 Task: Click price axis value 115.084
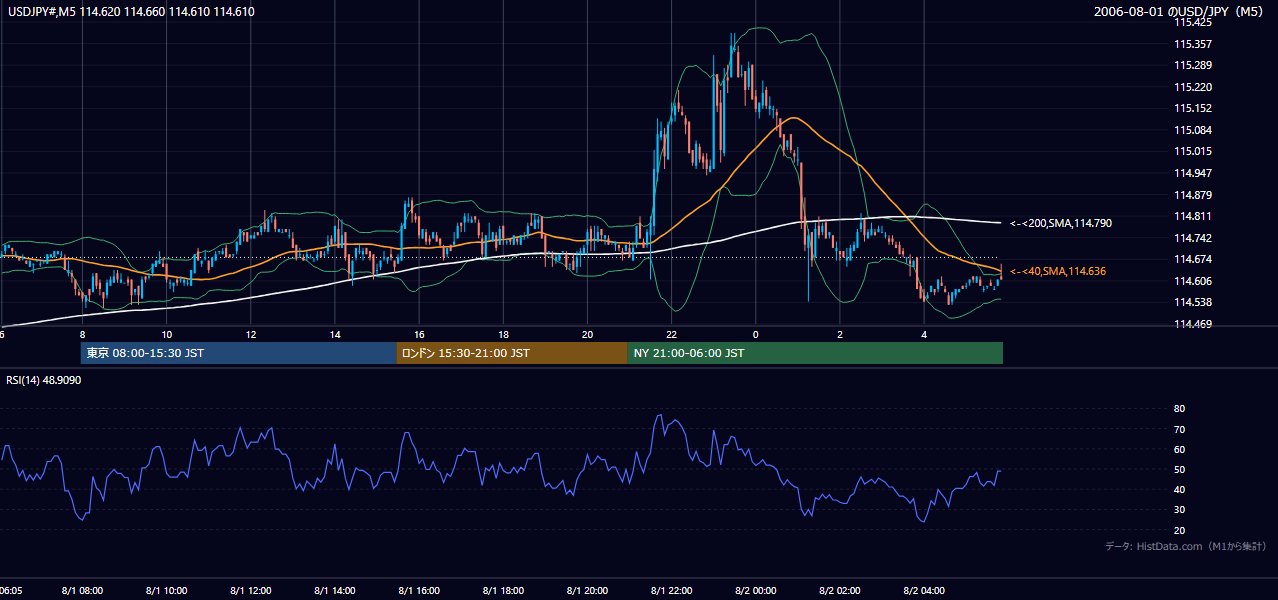click(x=1195, y=130)
